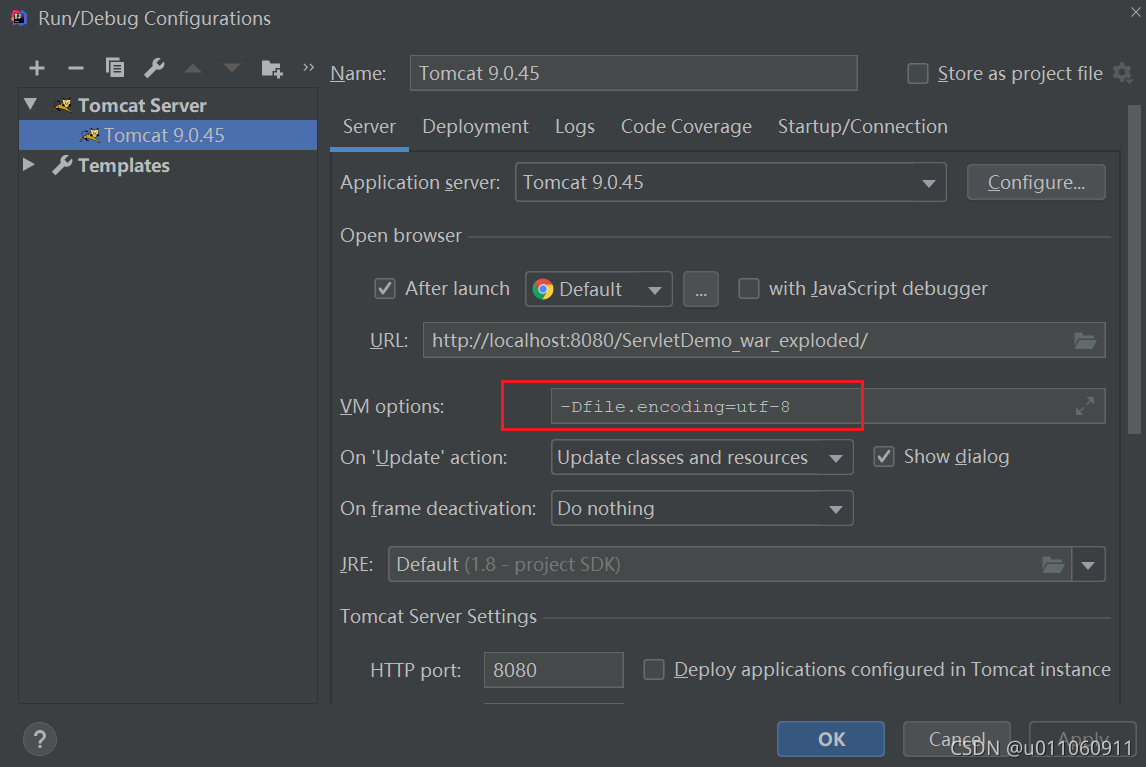
Task: Open project file storage gear settings
Action: point(1123,73)
